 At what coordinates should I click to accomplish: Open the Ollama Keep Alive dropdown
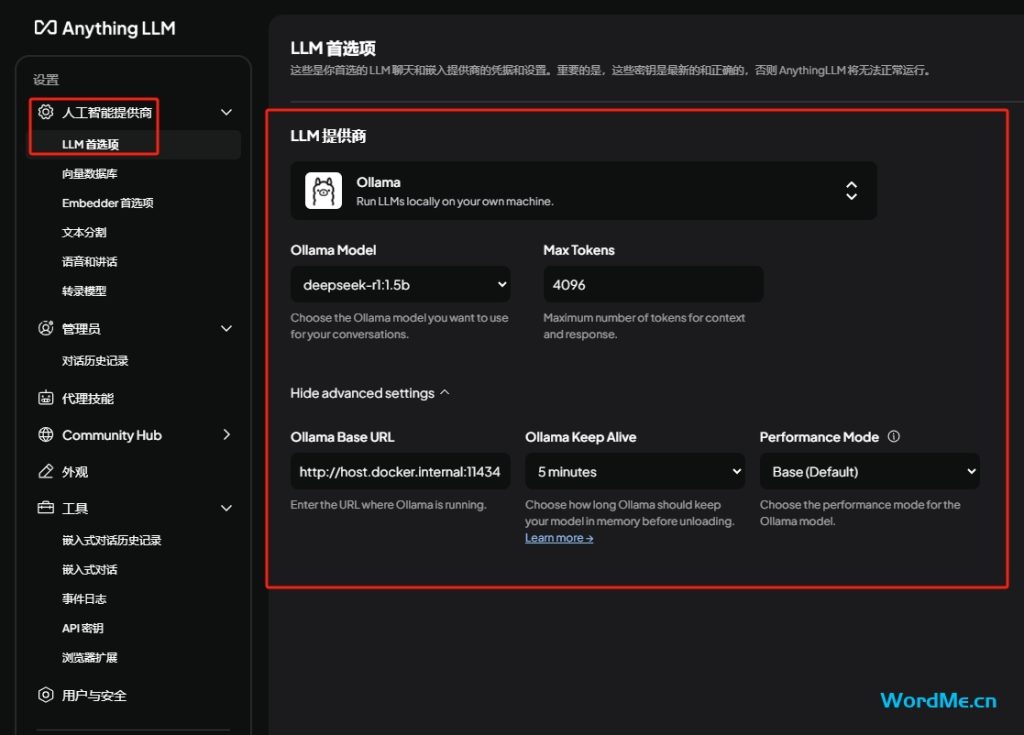coord(635,471)
